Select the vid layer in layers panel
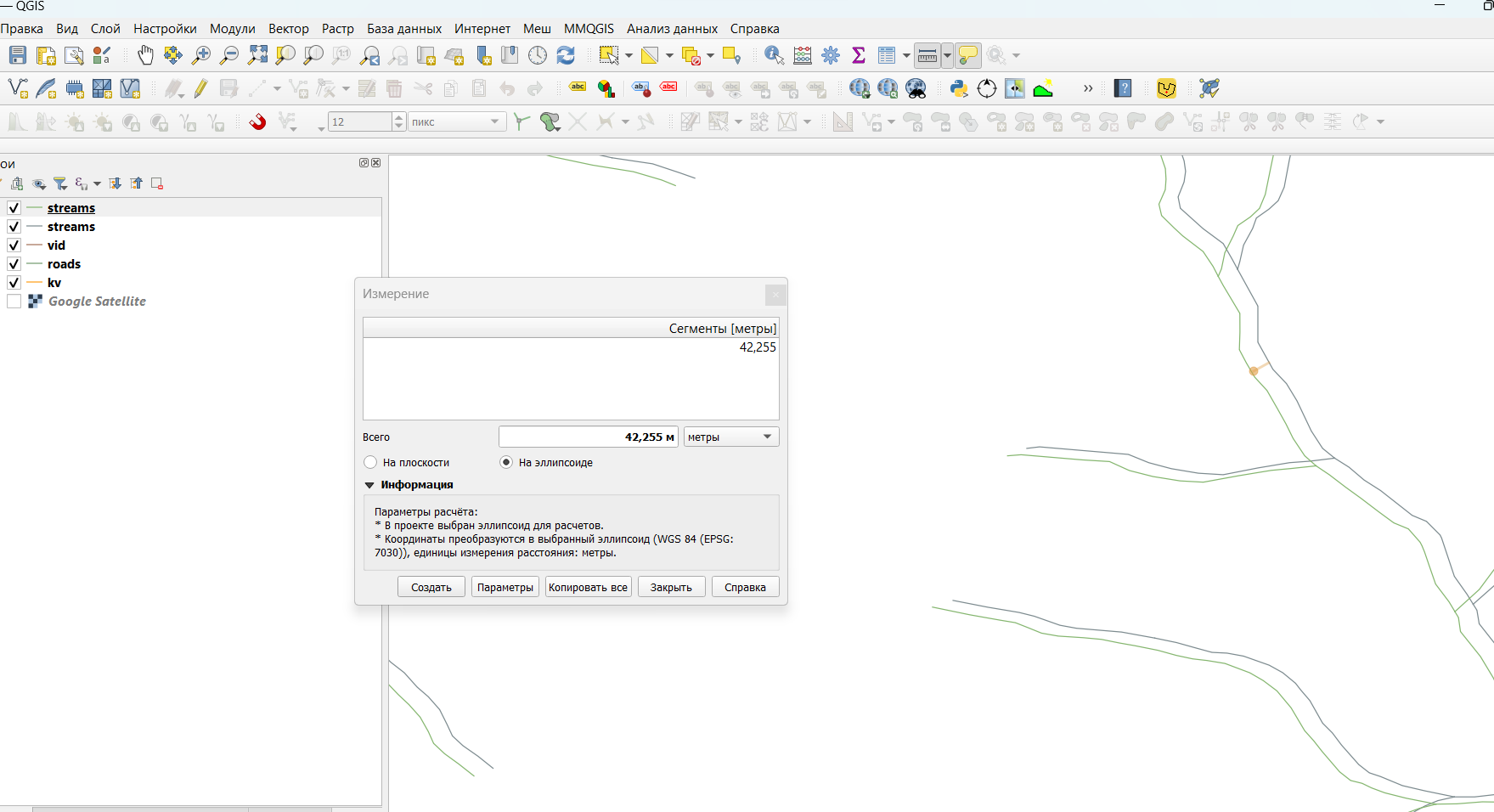Image resolution: width=1494 pixels, height=812 pixels. click(x=56, y=245)
